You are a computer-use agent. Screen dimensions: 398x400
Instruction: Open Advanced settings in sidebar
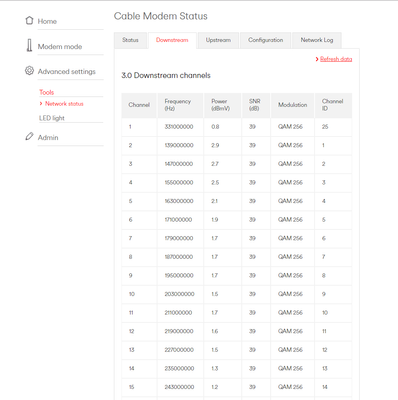pyautogui.click(x=67, y=72)
